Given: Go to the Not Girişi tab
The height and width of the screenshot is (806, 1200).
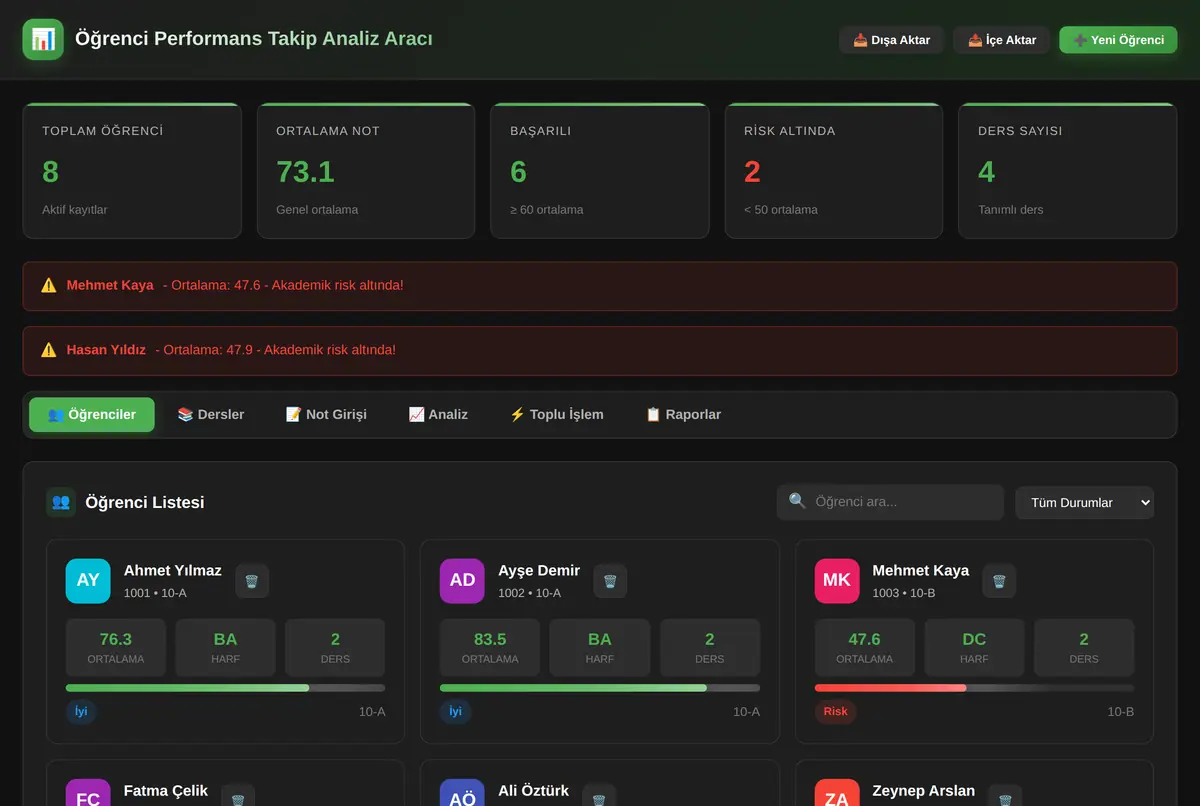Looking at the screenshot, I should point(326,415).
